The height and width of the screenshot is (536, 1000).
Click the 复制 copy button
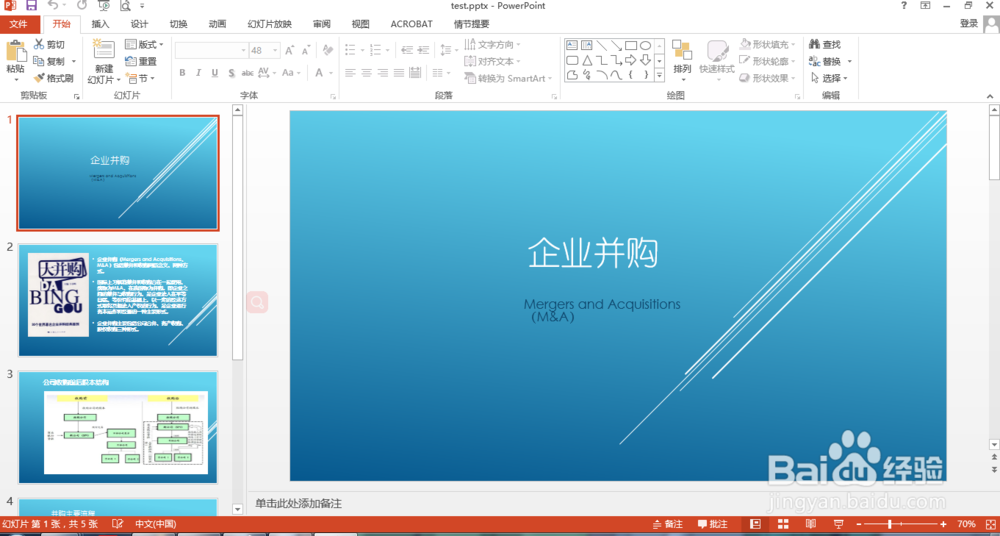(x=50, y=62)
